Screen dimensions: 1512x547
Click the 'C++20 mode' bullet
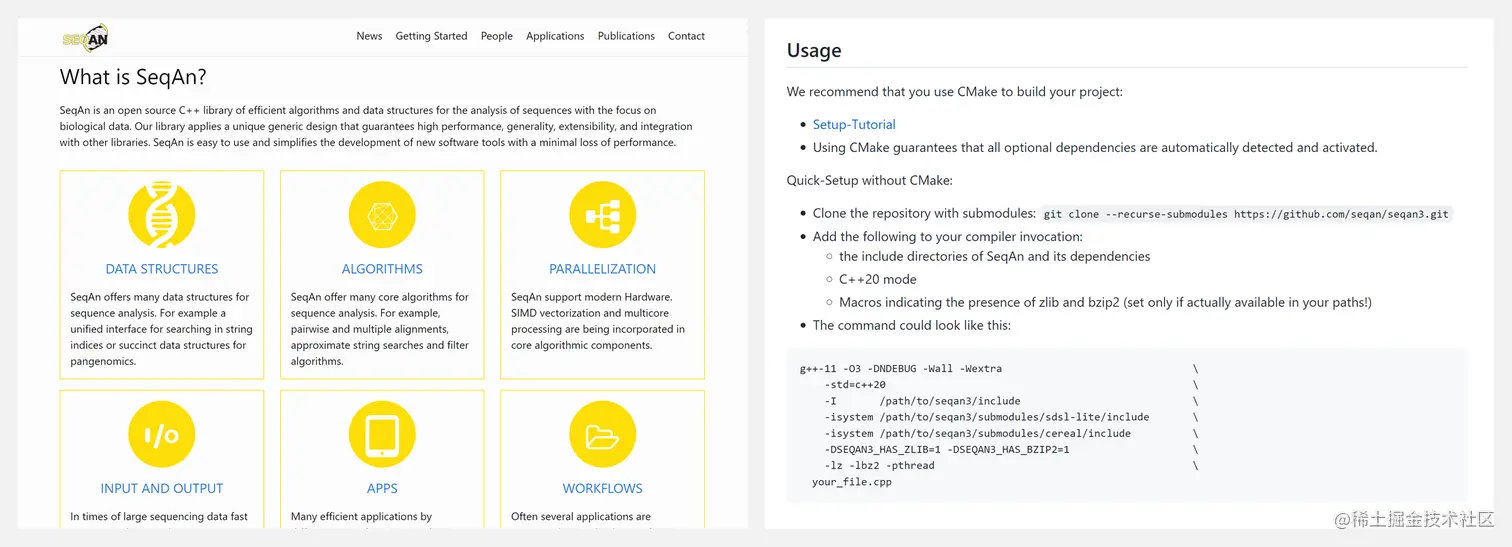click(x=878, y=279)
